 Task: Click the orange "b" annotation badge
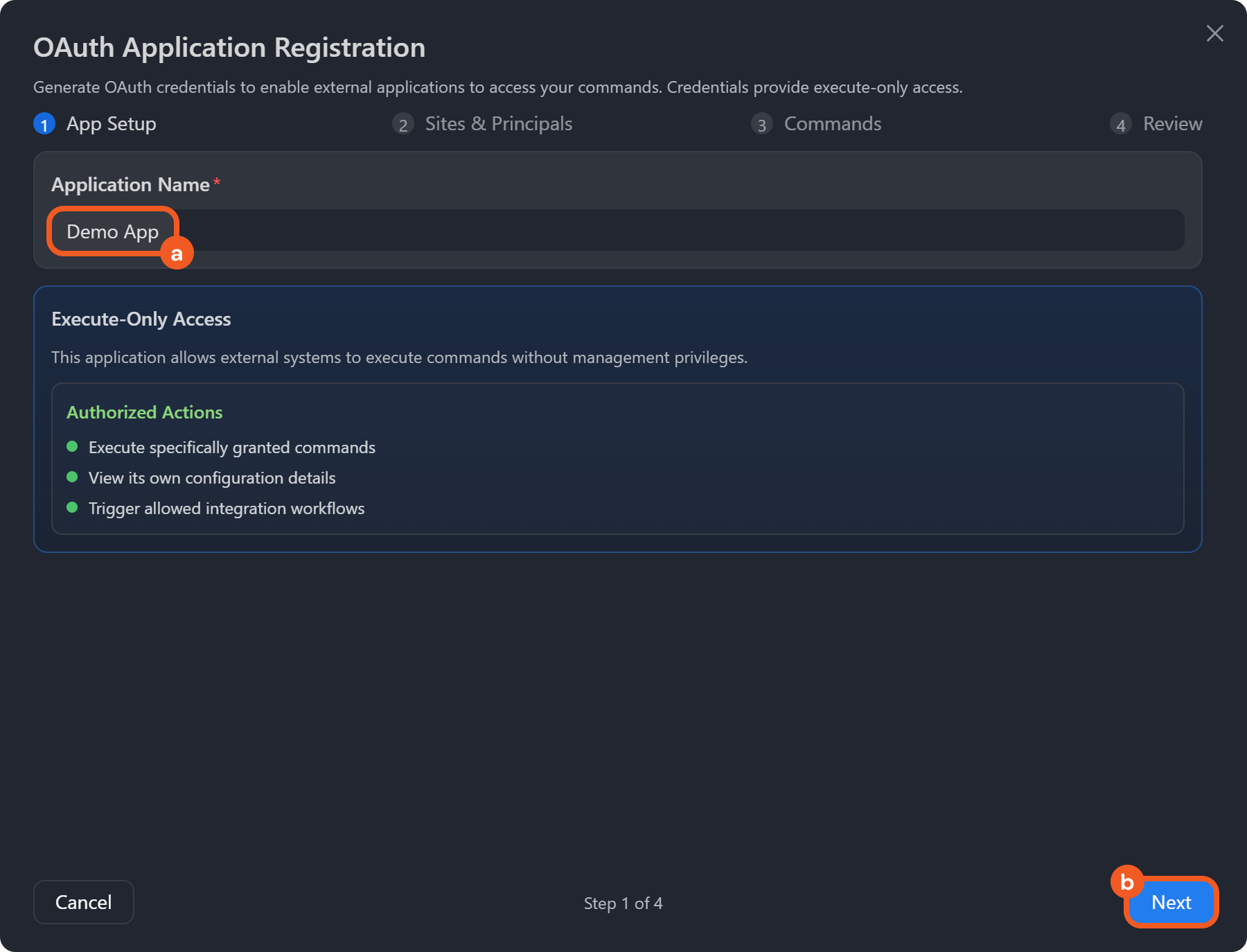point(1126,882)
